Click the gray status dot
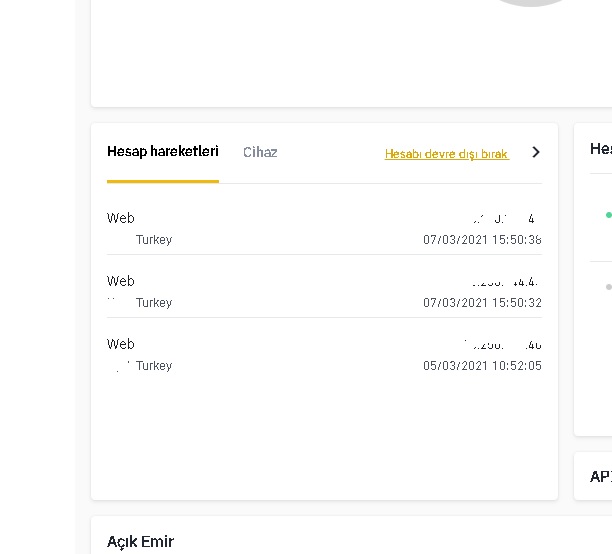The height and width of the screenshot is (554, 612). pyautogui.click(x=608, y=287)
